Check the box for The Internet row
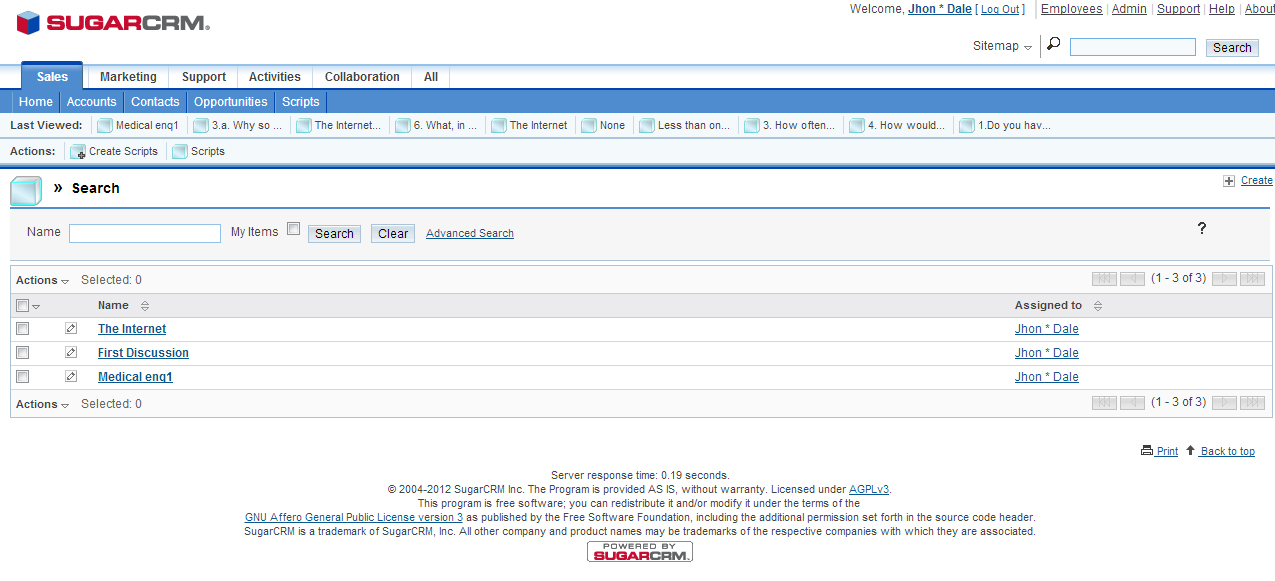 23,329
